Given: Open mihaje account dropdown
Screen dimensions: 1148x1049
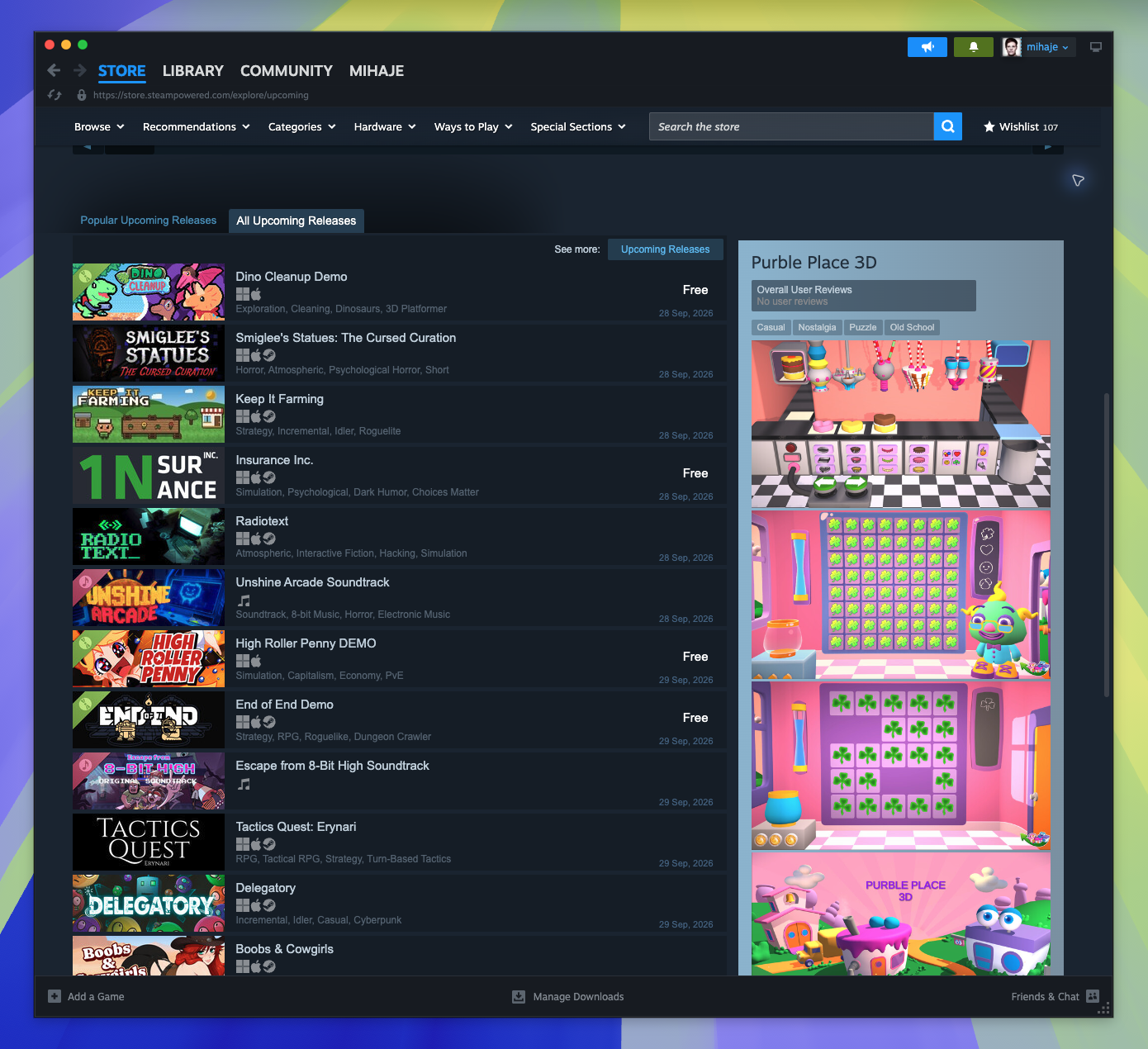Looking at the screenshot, I should 1047,47.
